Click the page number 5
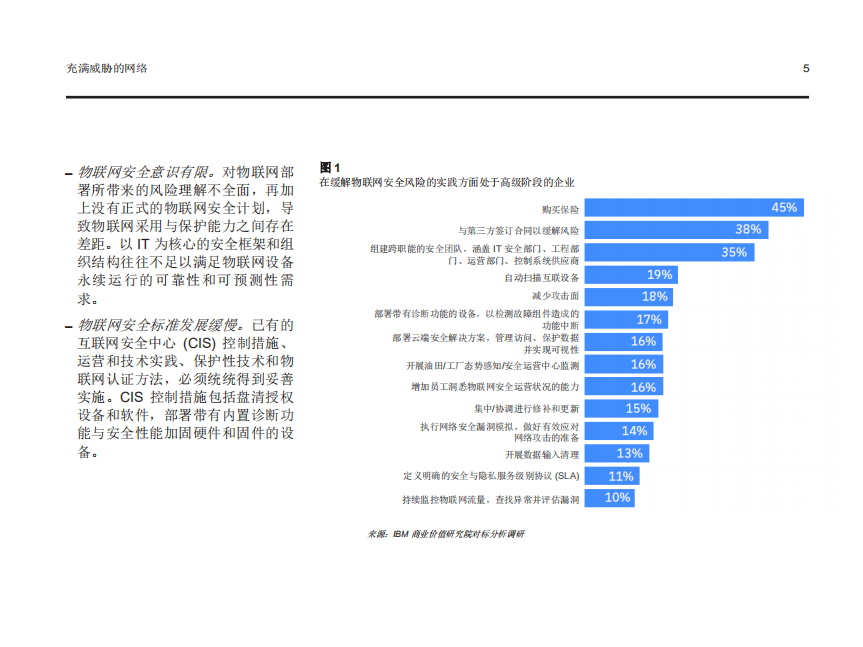Viewport: 863px width, 647px height. click(x=805, y=67)
